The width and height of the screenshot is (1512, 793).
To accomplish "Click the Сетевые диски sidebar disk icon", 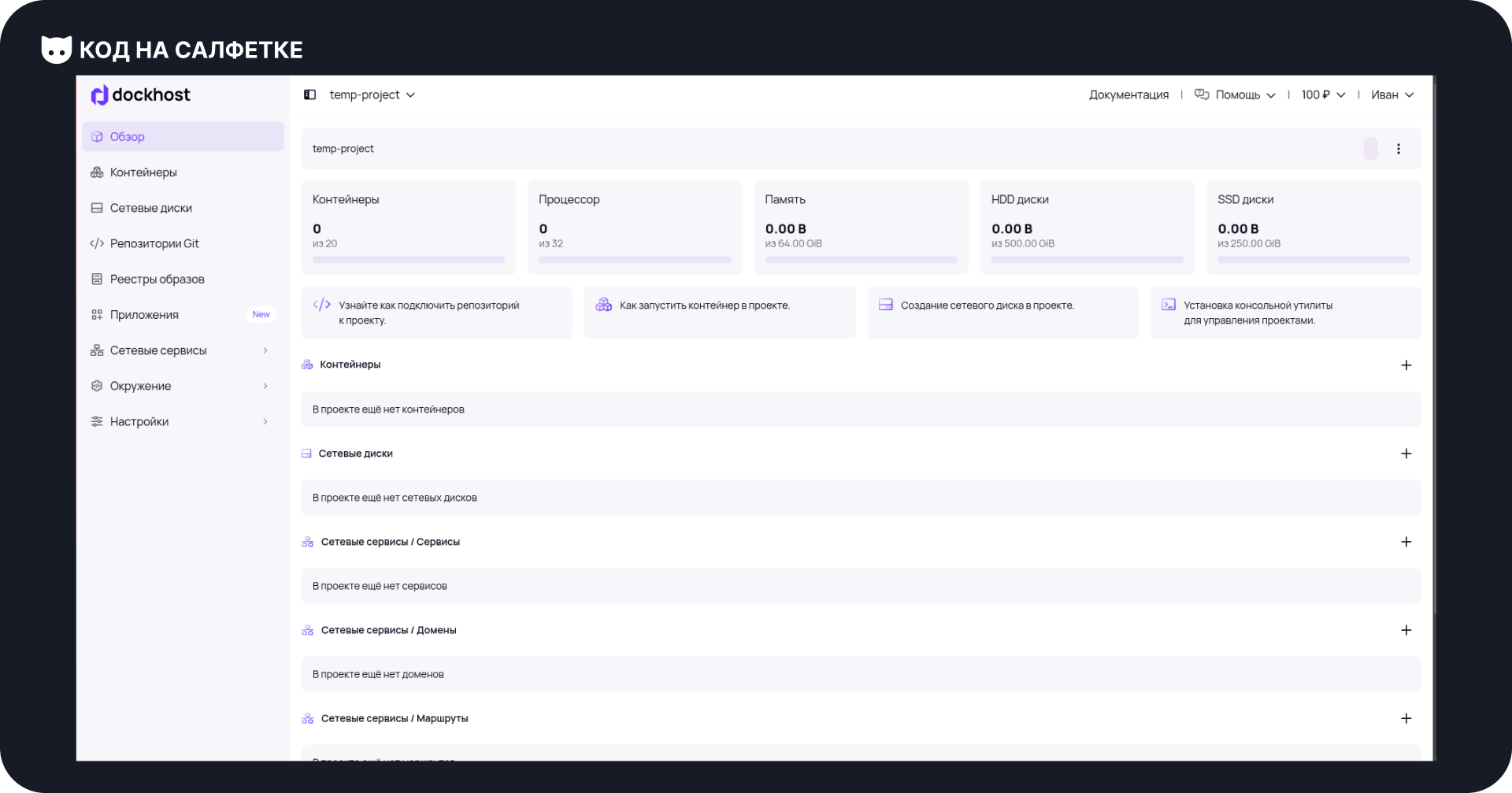I will (97, 208).
